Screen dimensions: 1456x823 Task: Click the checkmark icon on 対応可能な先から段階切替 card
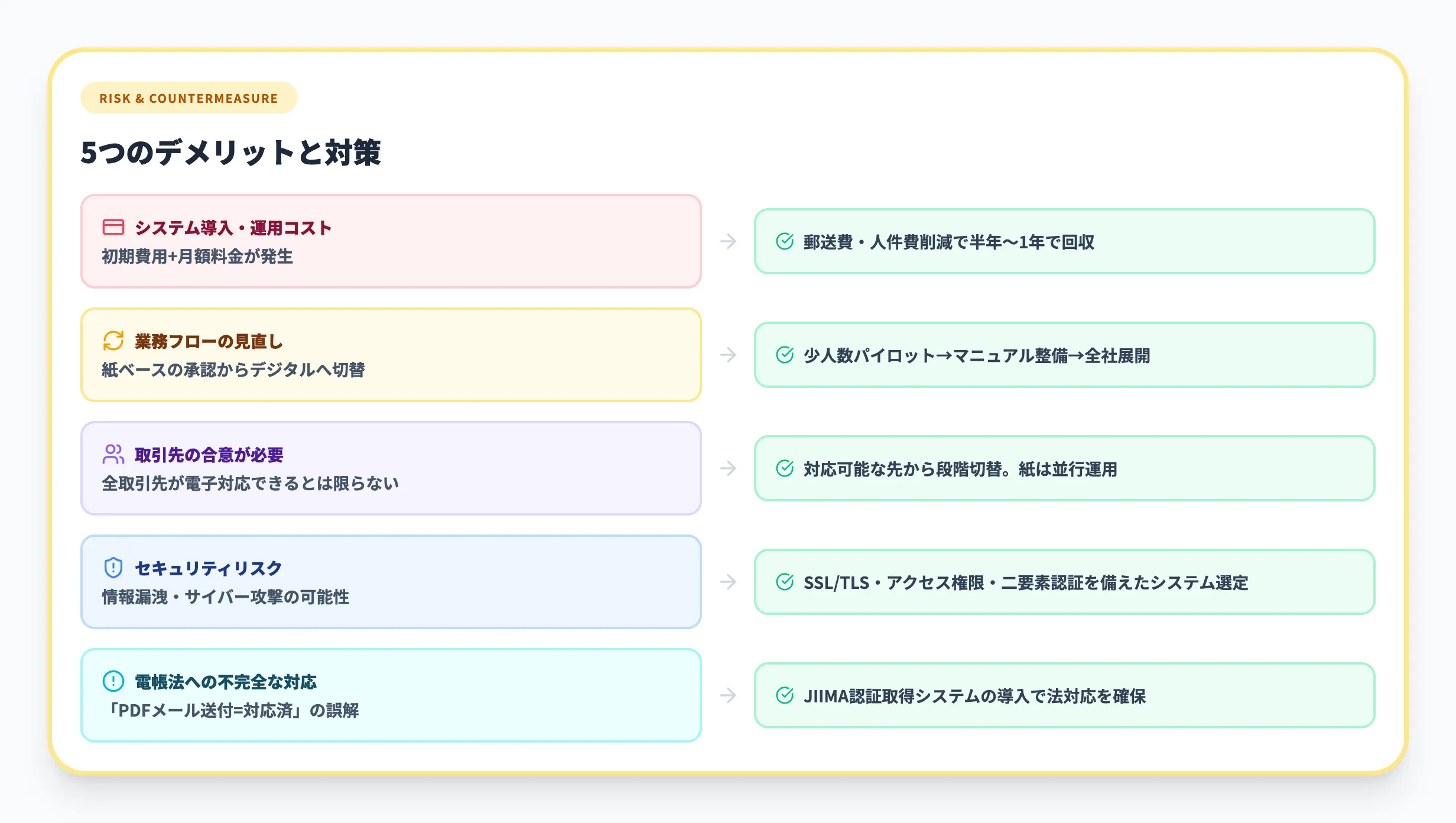(x=784, y=469)
